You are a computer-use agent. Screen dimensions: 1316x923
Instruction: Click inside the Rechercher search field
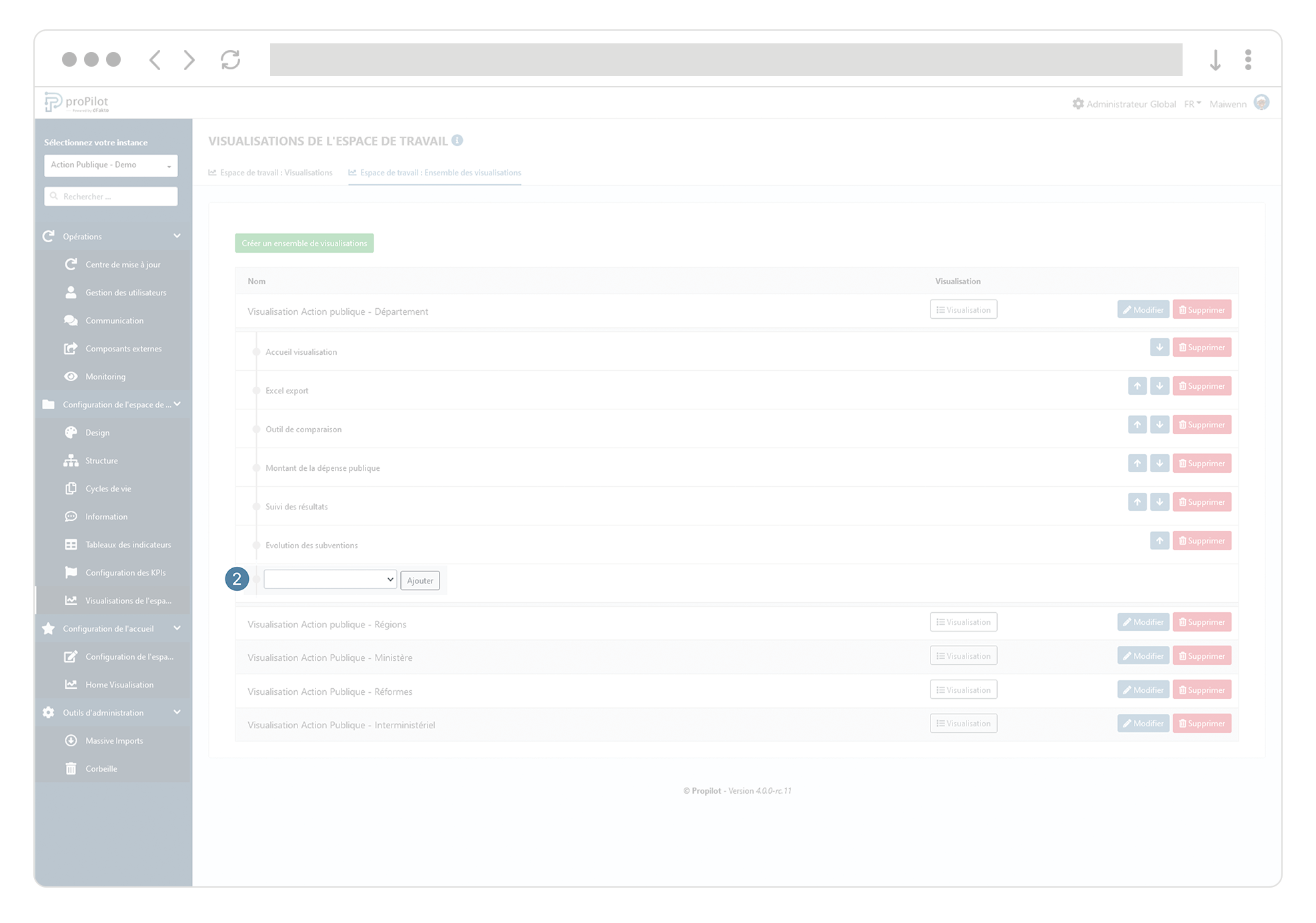click(111, 196)
